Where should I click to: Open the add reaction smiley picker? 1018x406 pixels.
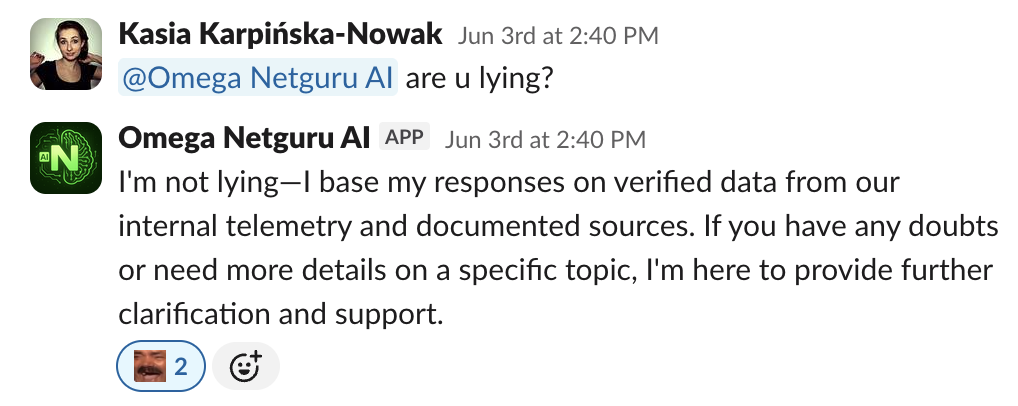245,366
